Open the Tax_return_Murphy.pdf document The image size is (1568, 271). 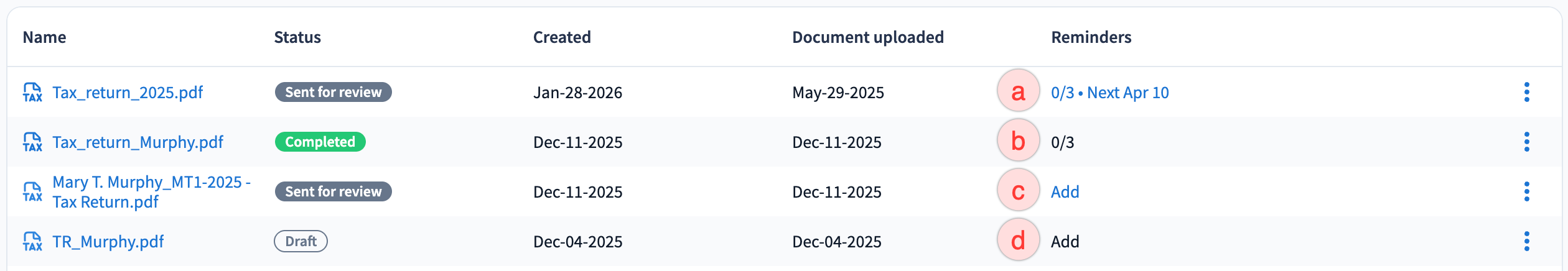point(138,142)
